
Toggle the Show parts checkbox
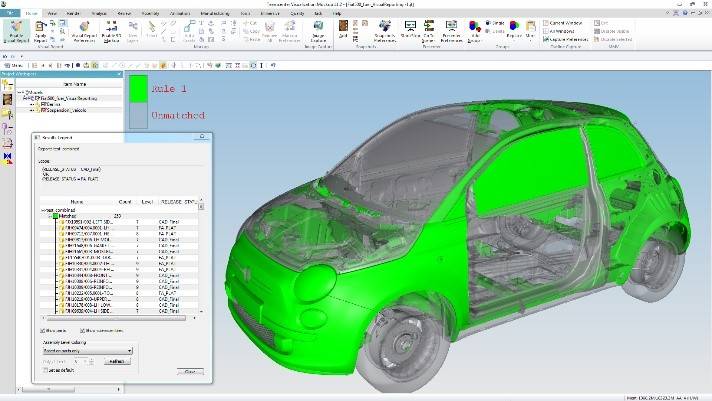tap(43, 331)
